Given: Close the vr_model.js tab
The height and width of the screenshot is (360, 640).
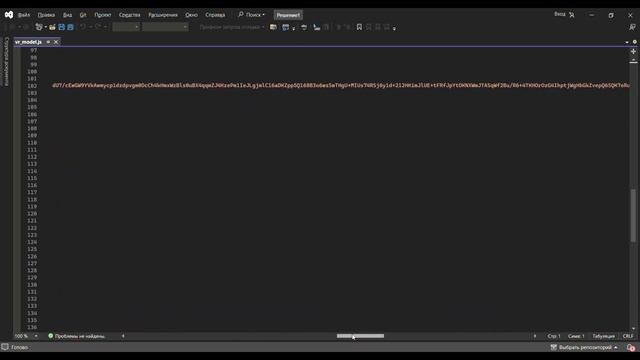Looking at the screenshot, I should click(56, 42).
